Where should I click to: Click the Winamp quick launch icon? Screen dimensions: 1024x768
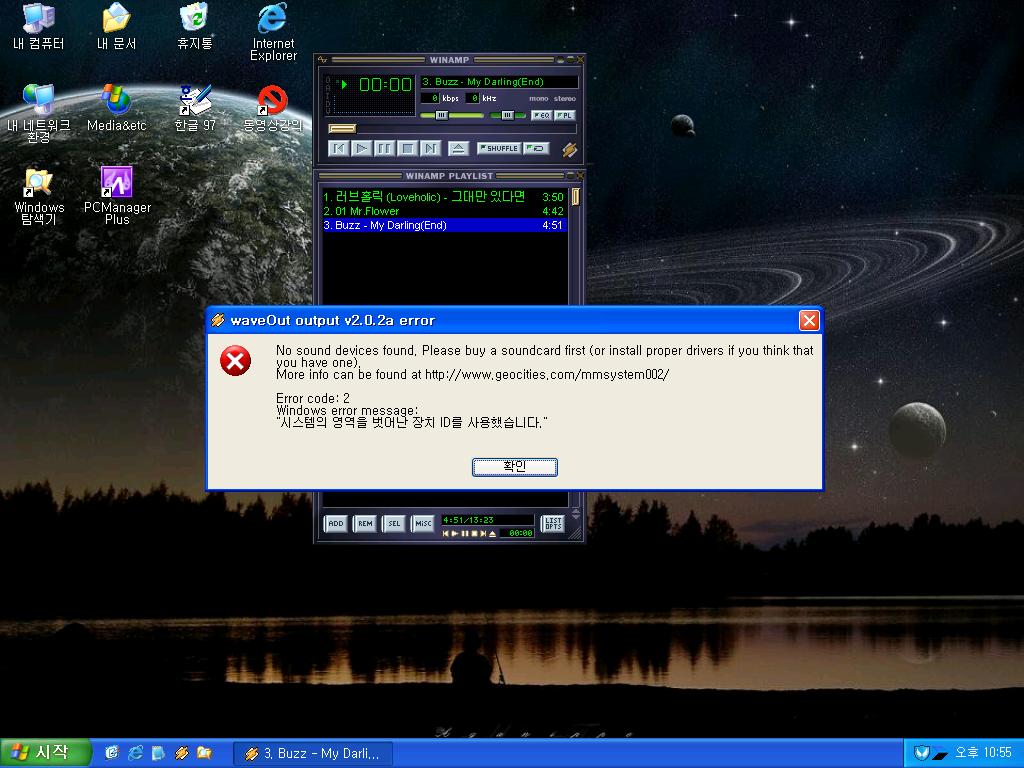click(x=182, y=753)
